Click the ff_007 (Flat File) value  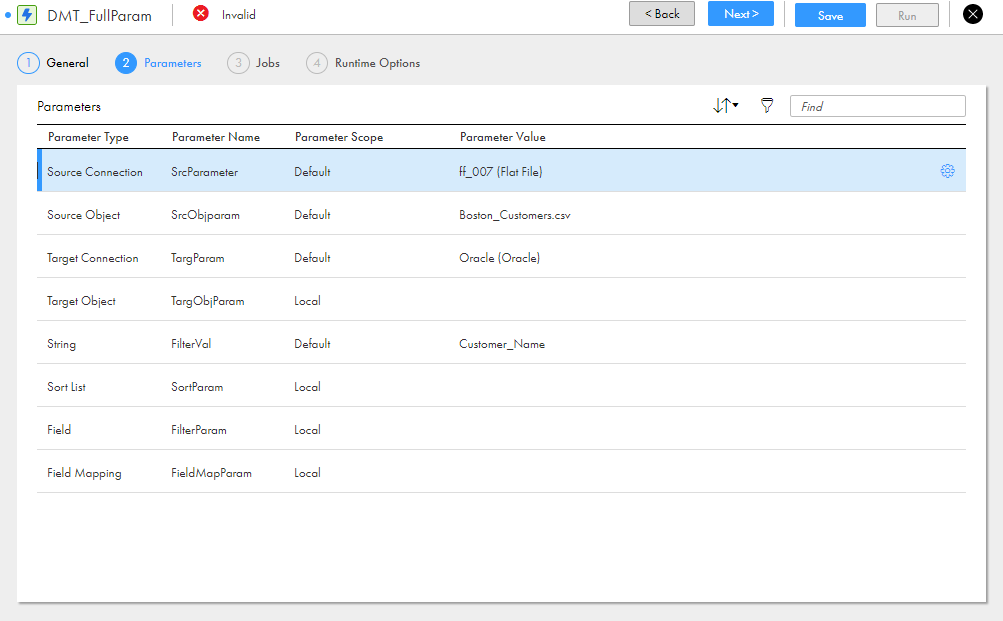coord(500,171)
